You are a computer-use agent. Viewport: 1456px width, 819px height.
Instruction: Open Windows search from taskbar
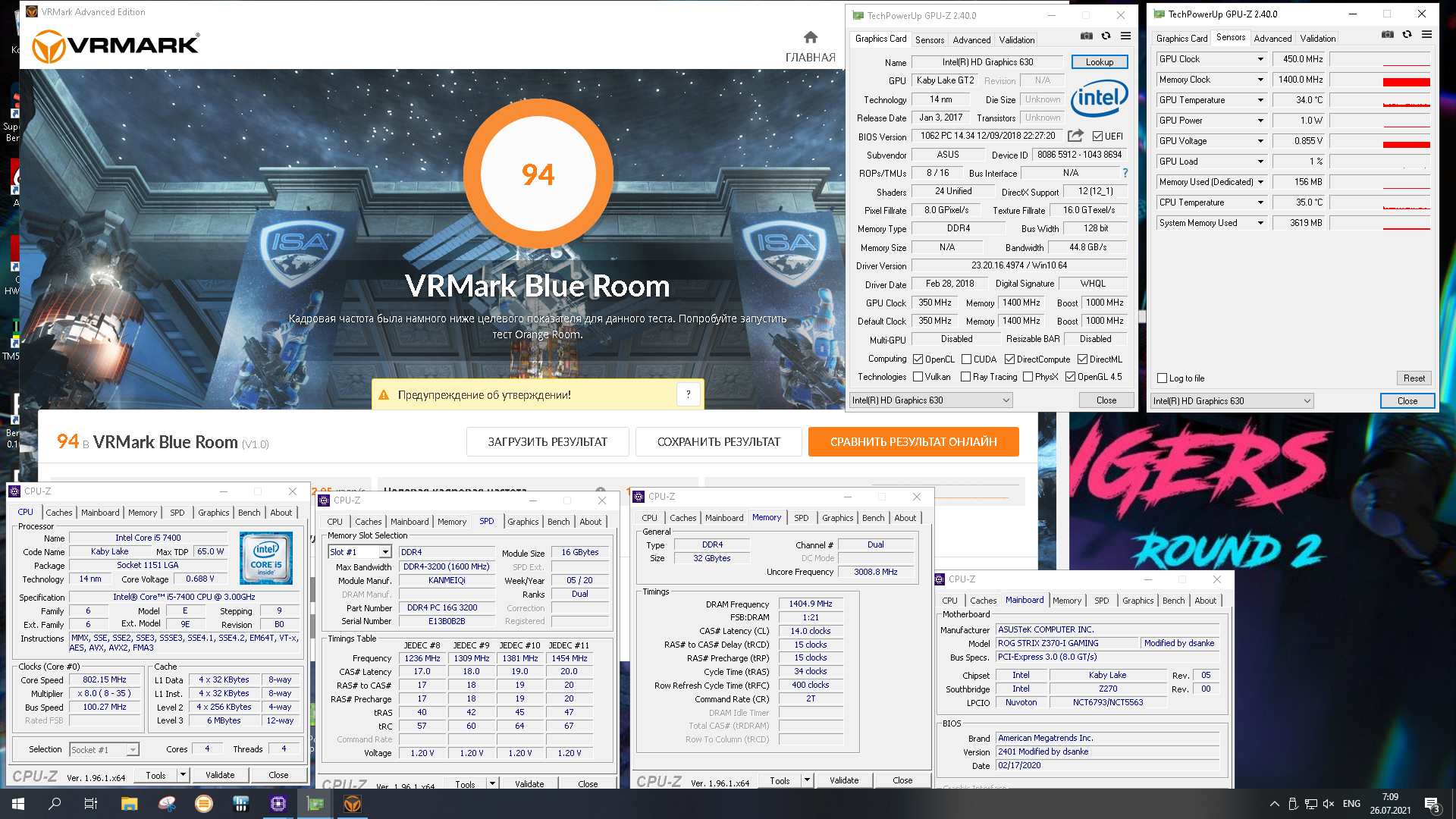click(x=55, y=804)
